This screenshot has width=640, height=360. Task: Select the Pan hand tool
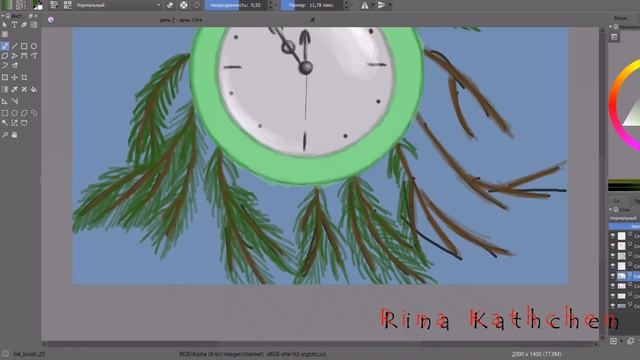click(14, 135)
